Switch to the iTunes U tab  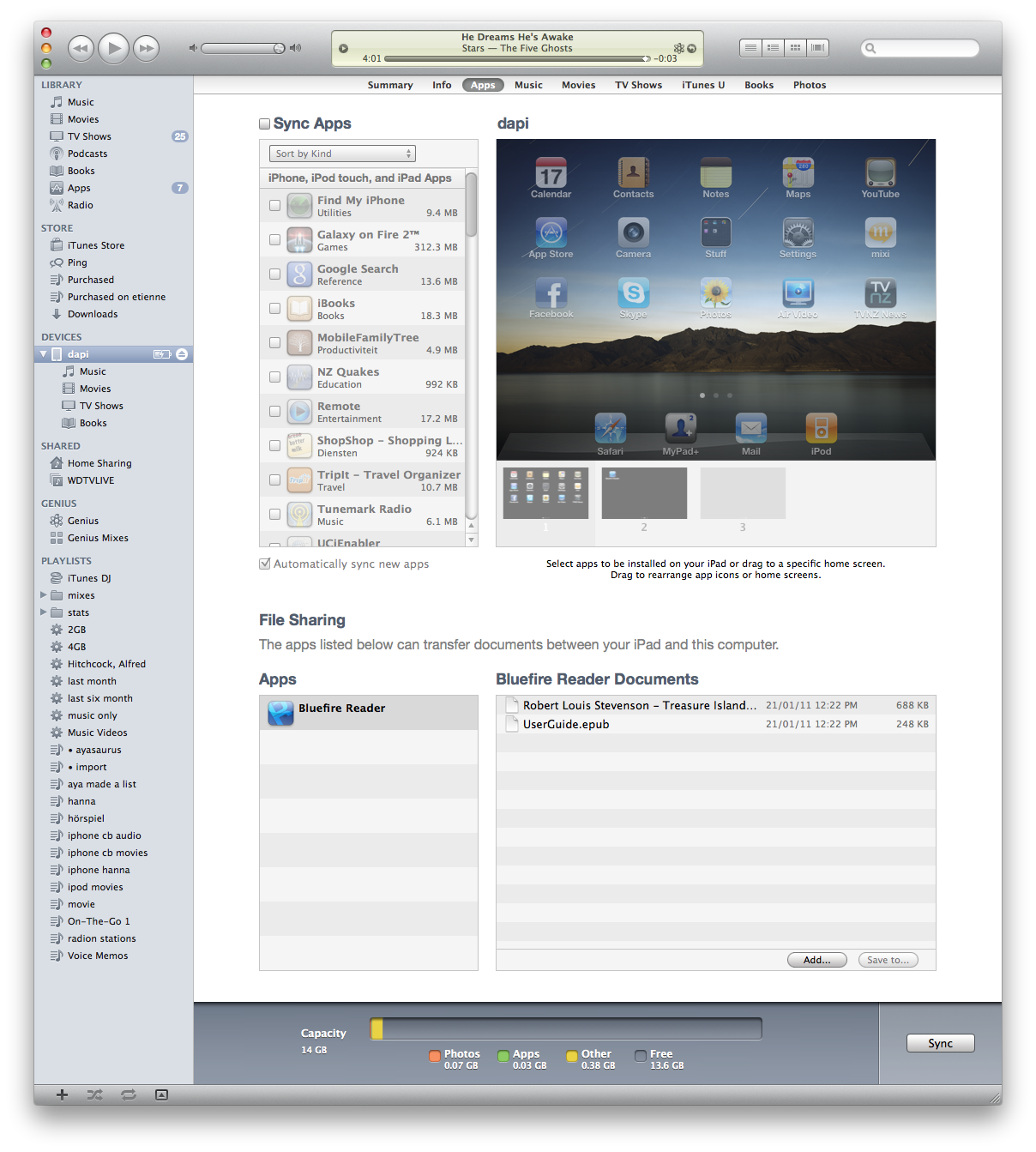click(703, 85)
